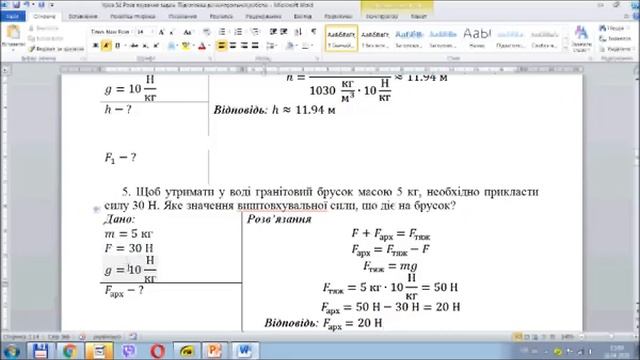This screenshot has height=360, width=640.
Task: Open the Change Case Aa button
Action: (x=187, y=32)
